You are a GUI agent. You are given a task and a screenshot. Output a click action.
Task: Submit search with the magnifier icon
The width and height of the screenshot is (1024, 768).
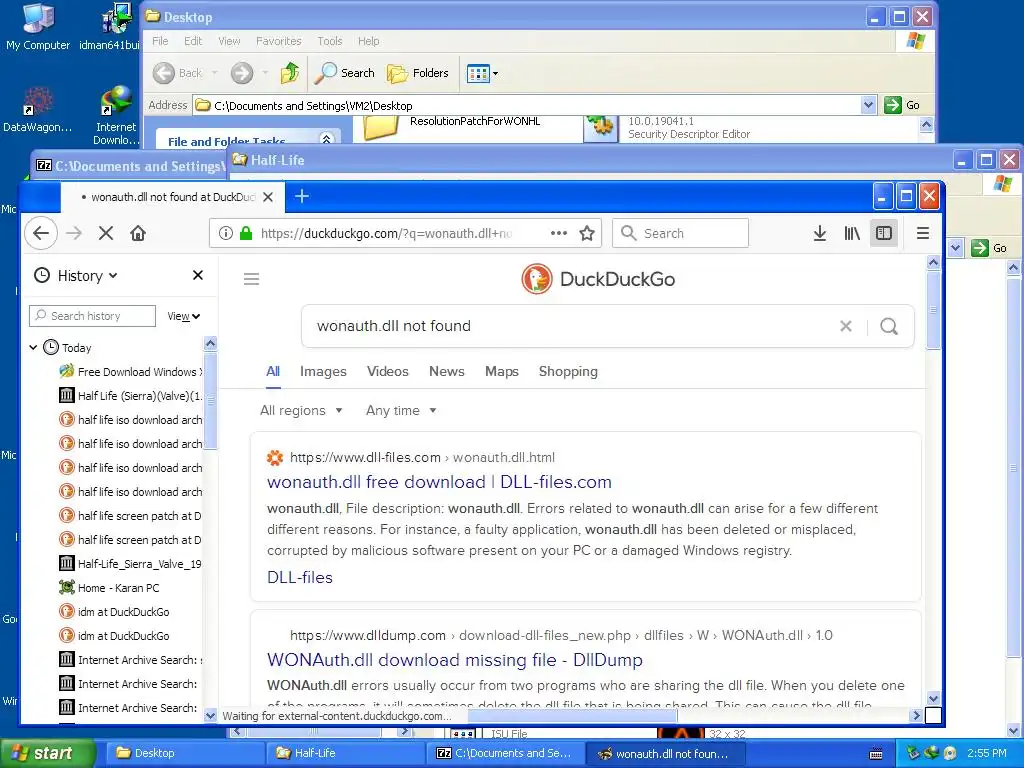tap(889, 326)
